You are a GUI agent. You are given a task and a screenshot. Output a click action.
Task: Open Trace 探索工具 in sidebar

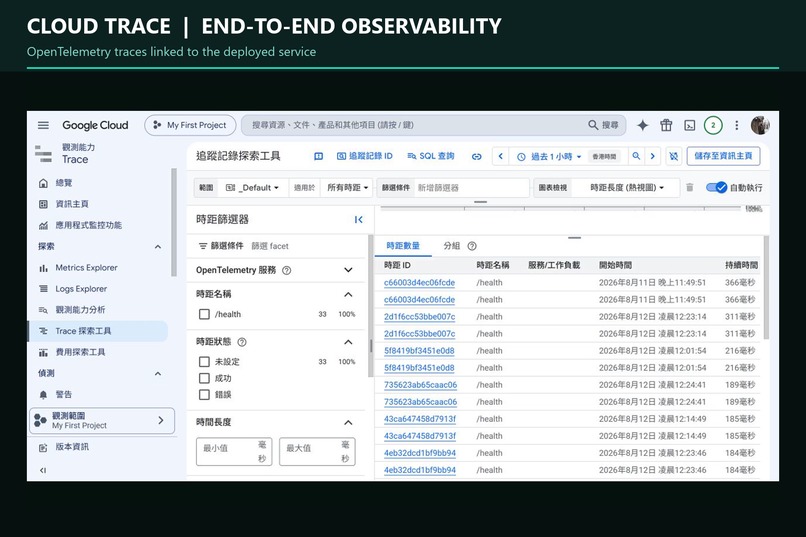98,331
